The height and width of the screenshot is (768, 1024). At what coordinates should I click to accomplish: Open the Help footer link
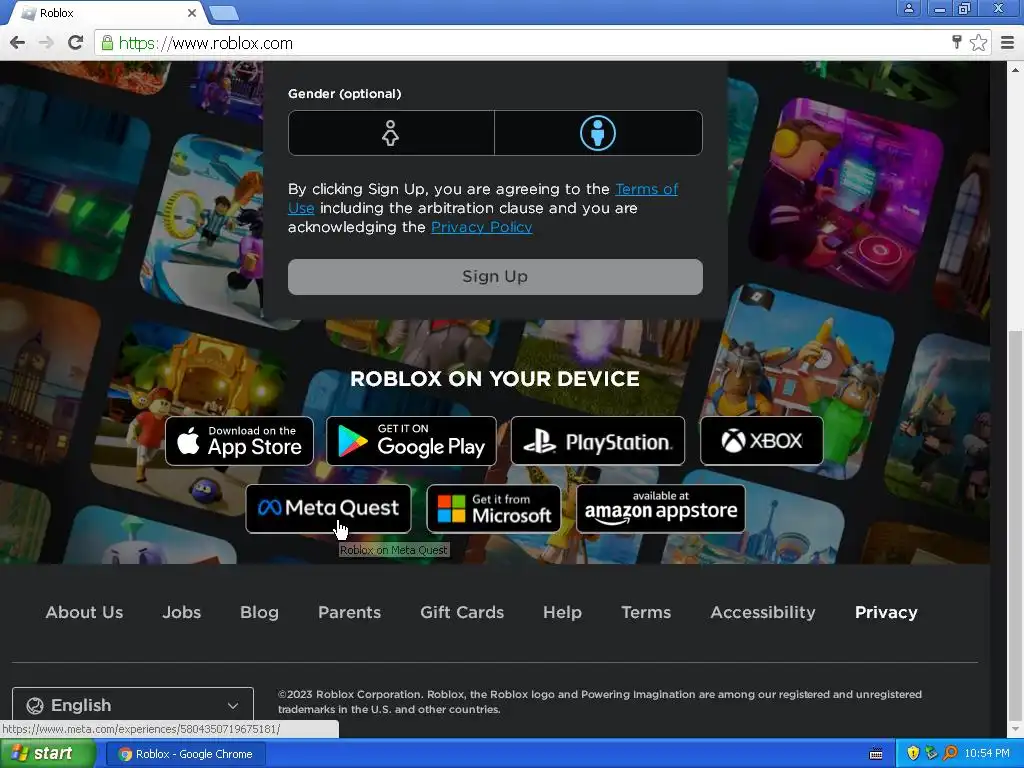(x=562, y=612)
